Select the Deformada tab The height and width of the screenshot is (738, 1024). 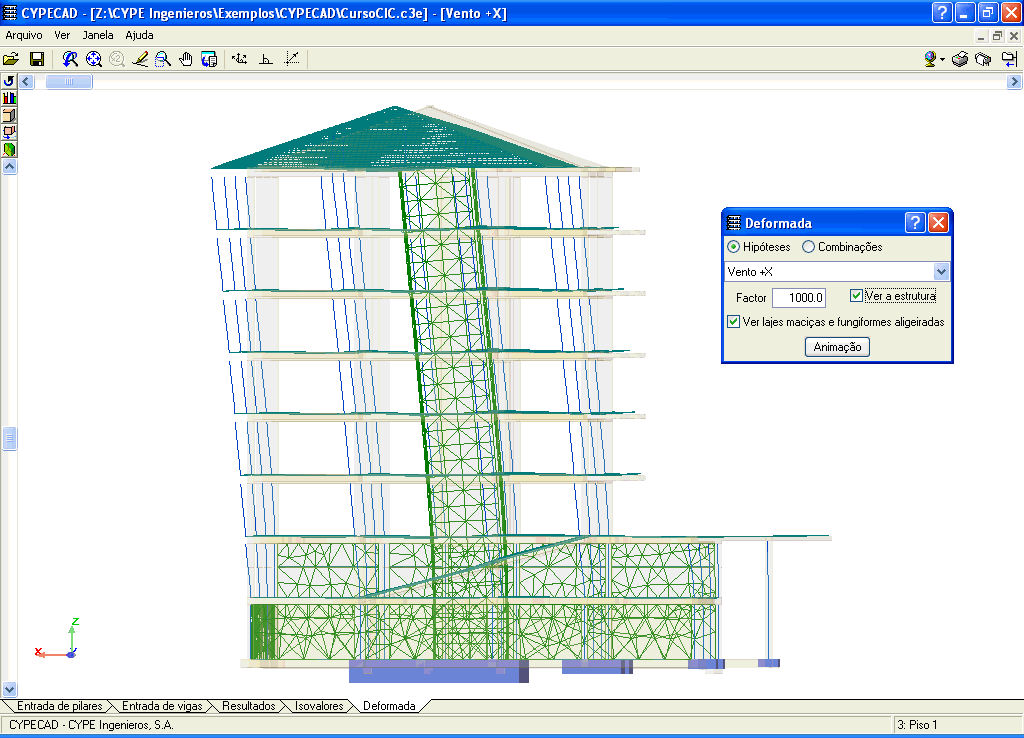[x=389, y=706]
